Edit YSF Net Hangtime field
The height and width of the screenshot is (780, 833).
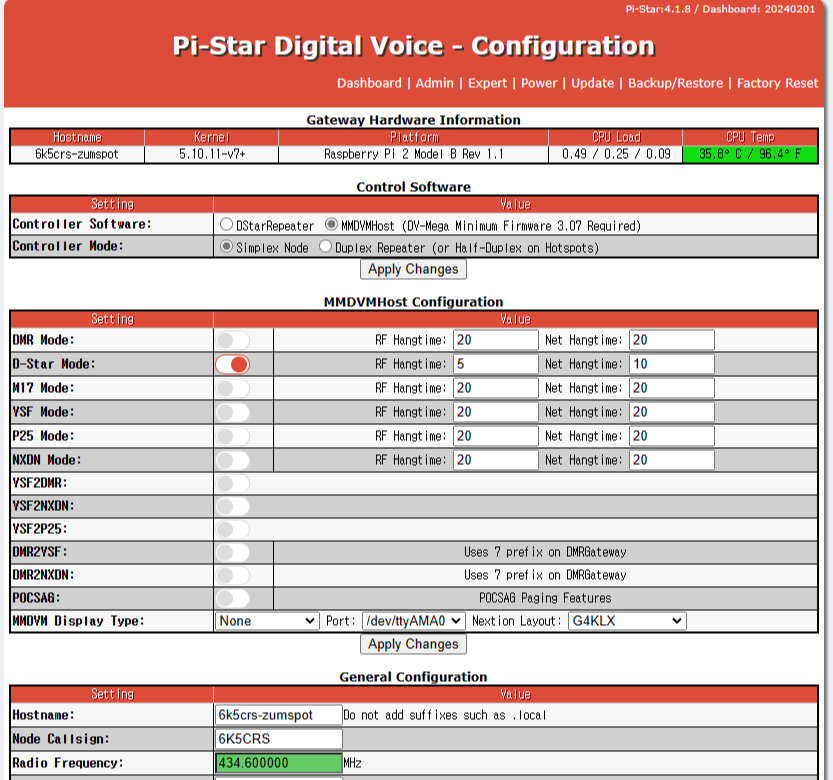pos(672,412)
